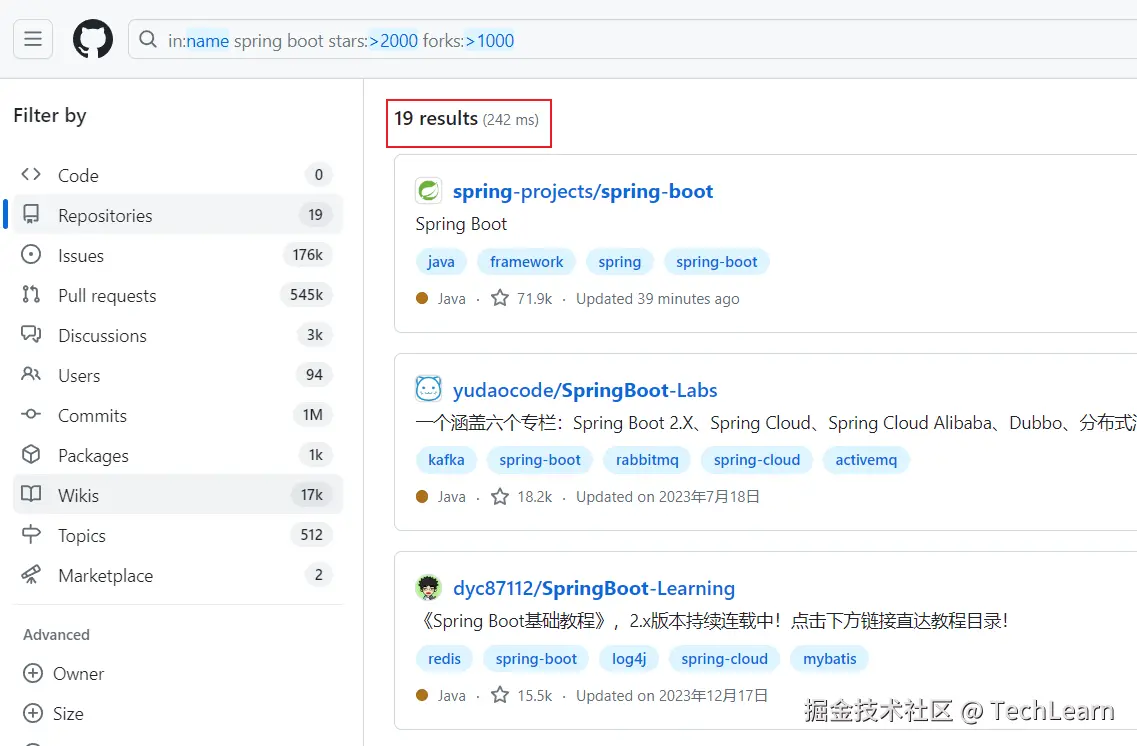Click the yudaocode avatar image
The height and width of the screenshot is (746, 1137).
pyautogui.click(x=429, y=389)
